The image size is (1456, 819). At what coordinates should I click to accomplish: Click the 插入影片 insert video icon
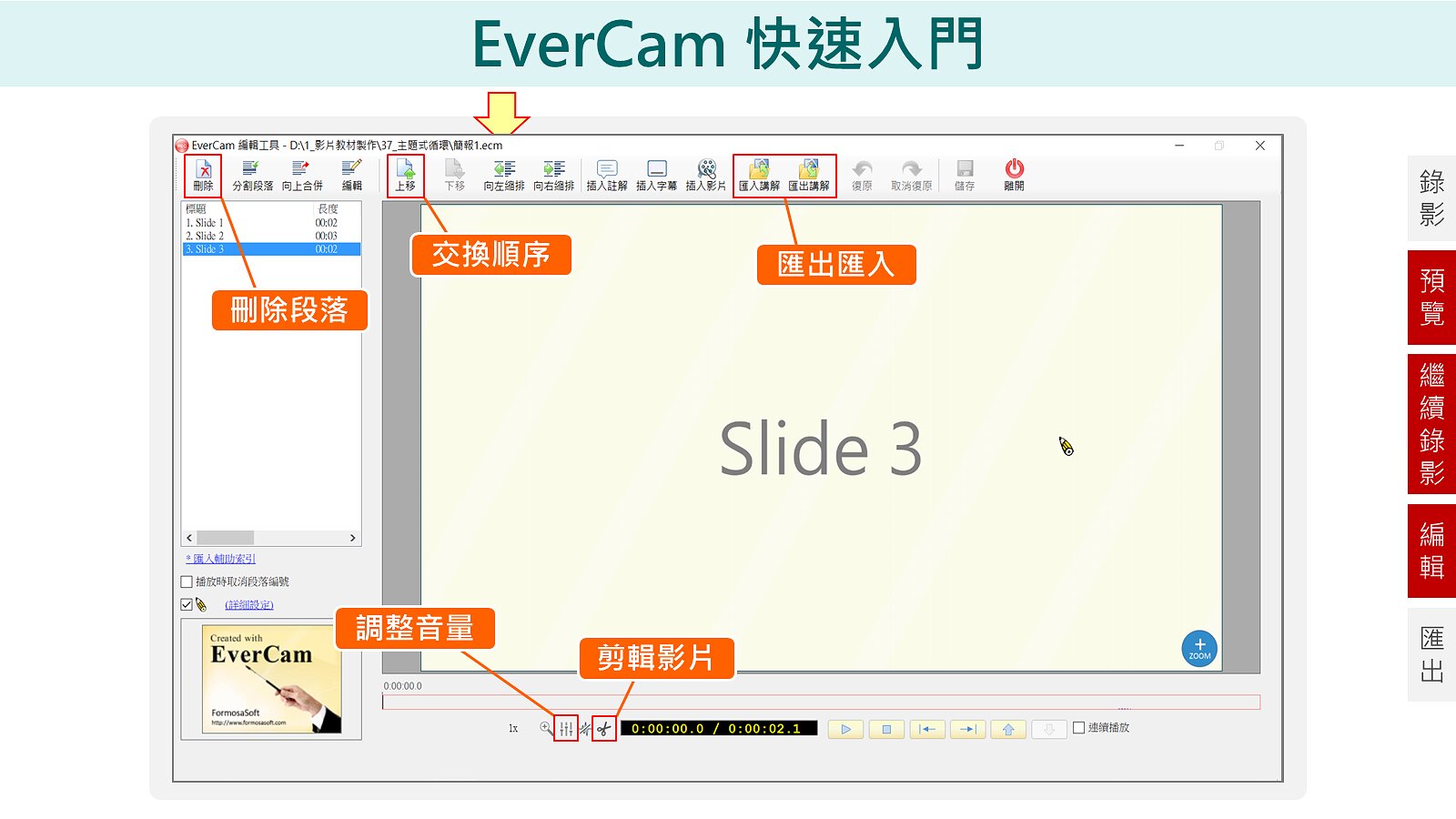[706, 174]
